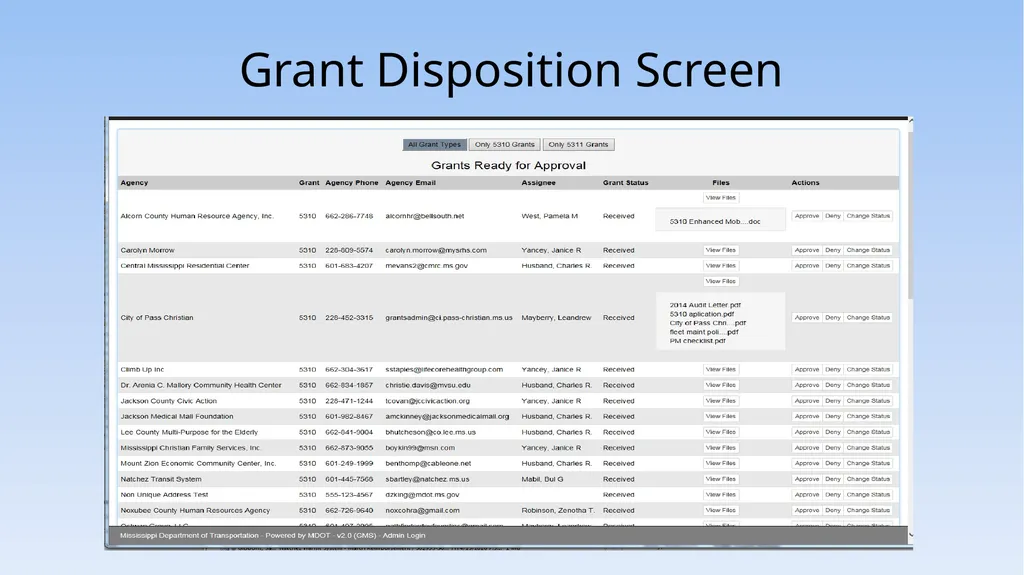
Task: Click assignee Robinson, Zenotha T.
Action: pos(558,510)
